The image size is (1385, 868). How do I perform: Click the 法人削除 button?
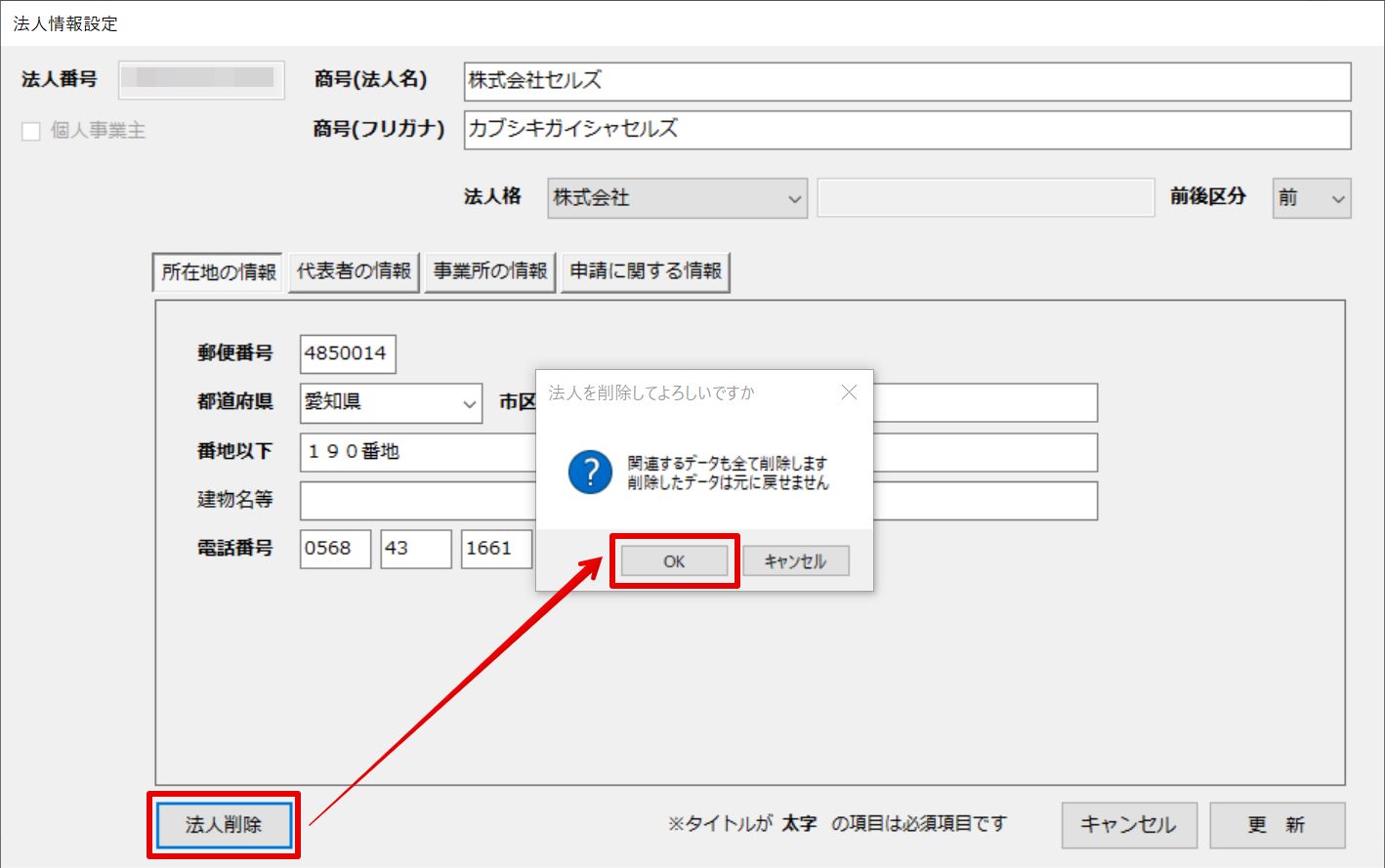coord(224,825)
